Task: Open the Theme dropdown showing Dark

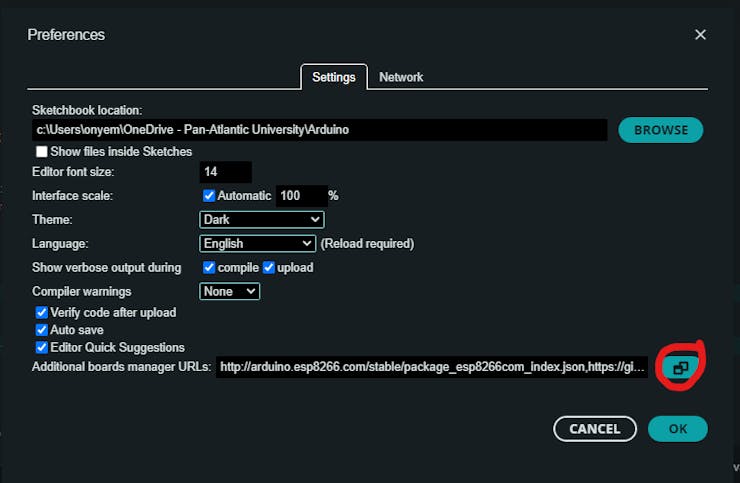Action: click(x=261, y=220)
